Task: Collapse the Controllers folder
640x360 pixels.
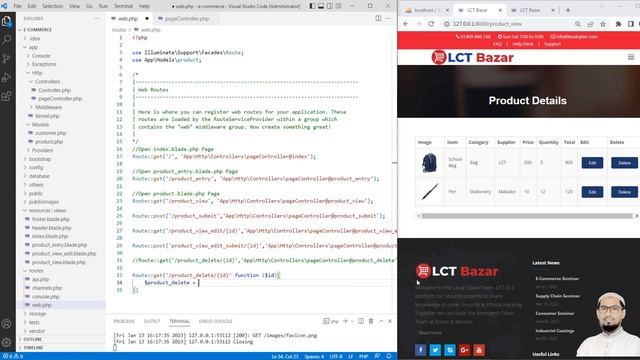Action: (x=47, y=82)
